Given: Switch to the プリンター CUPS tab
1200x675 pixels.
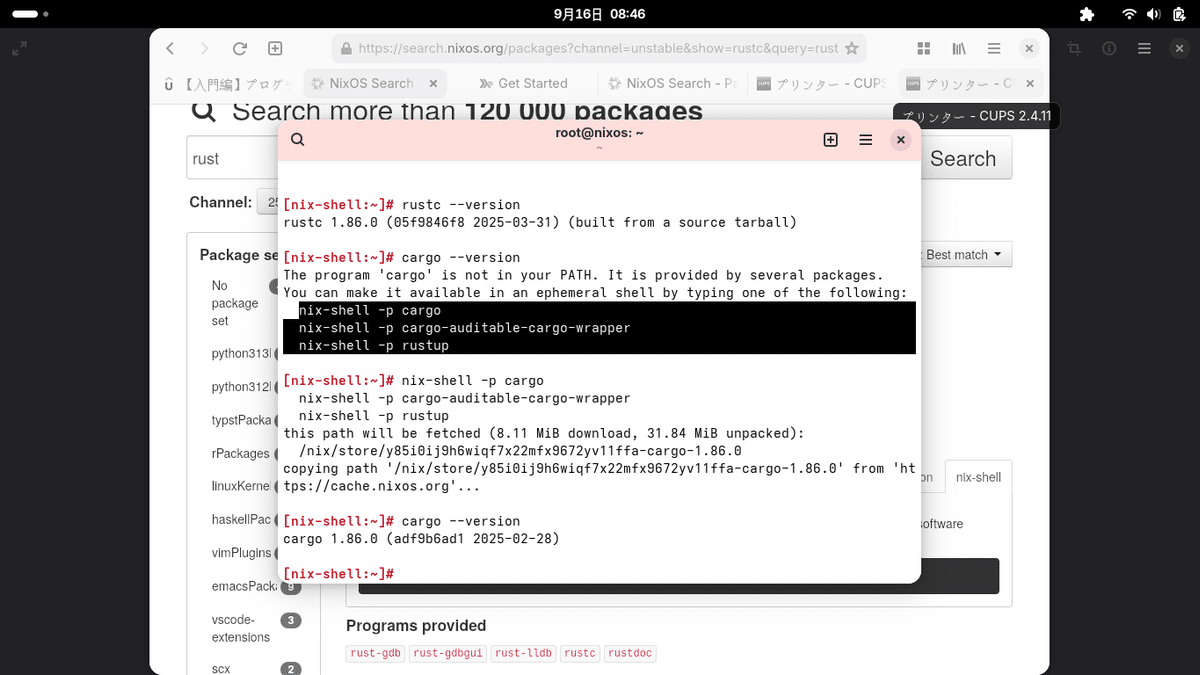Looking at the screenshot, I should click(822, 83).
